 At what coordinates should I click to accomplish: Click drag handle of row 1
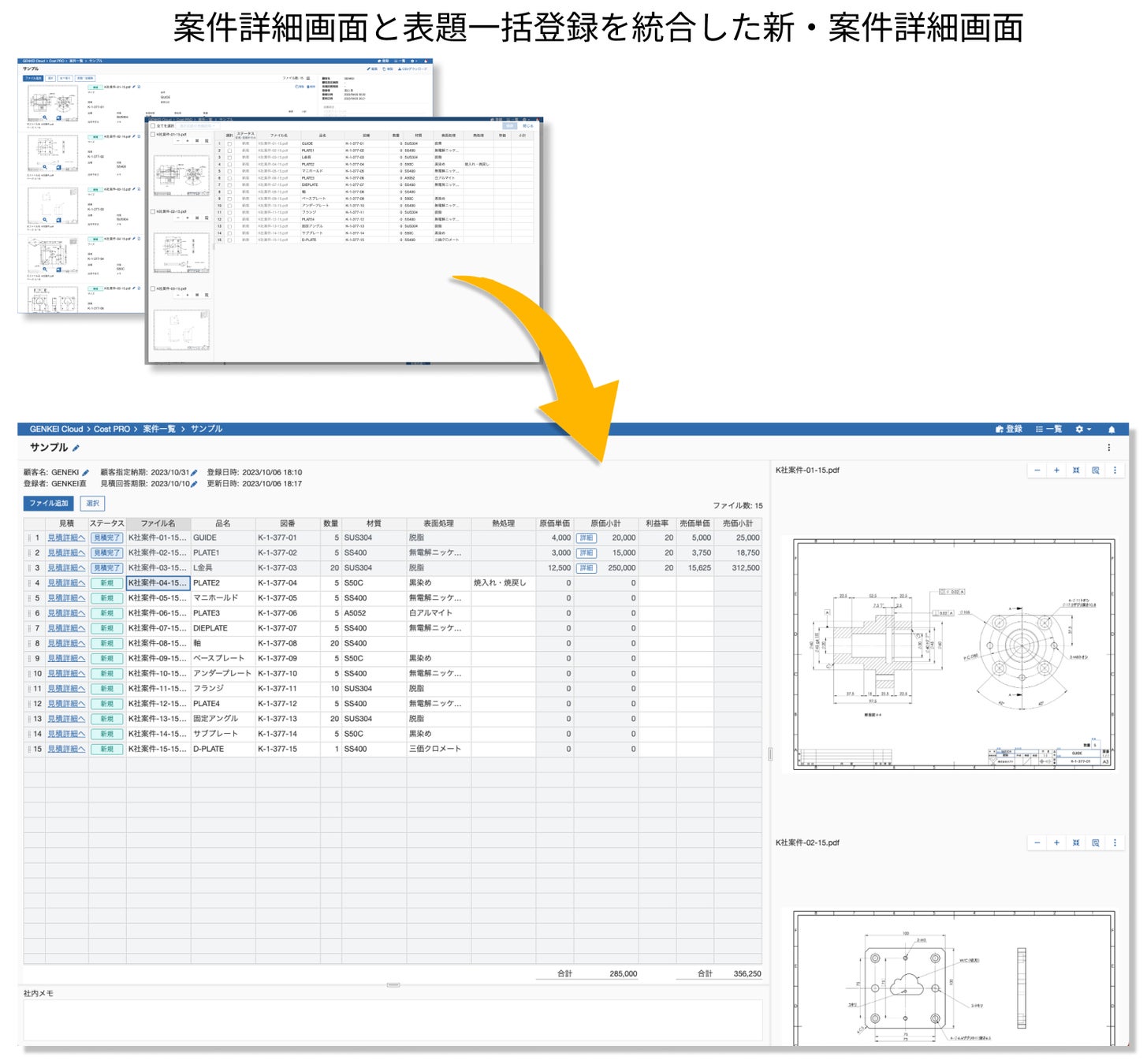pos(29,538)
